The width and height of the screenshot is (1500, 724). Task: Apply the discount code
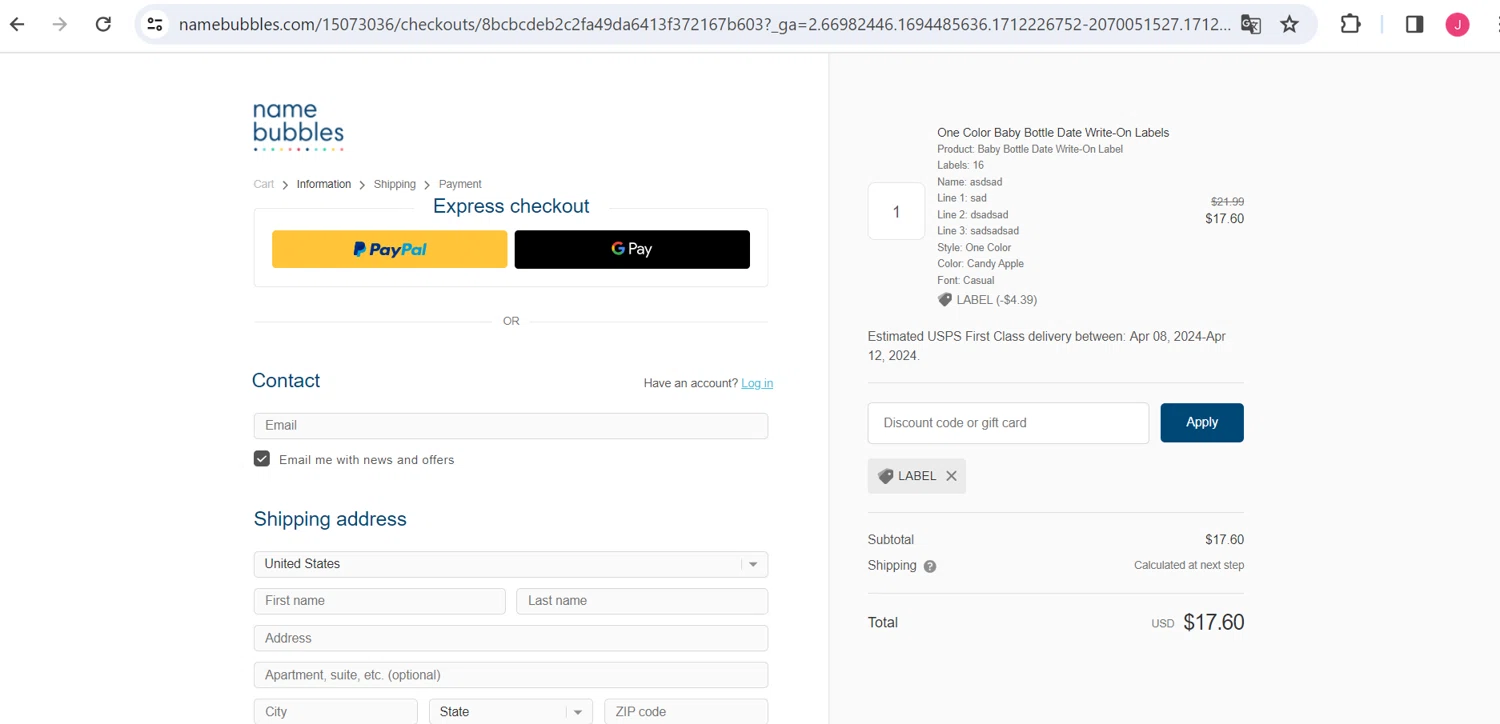coord(1201,423)
